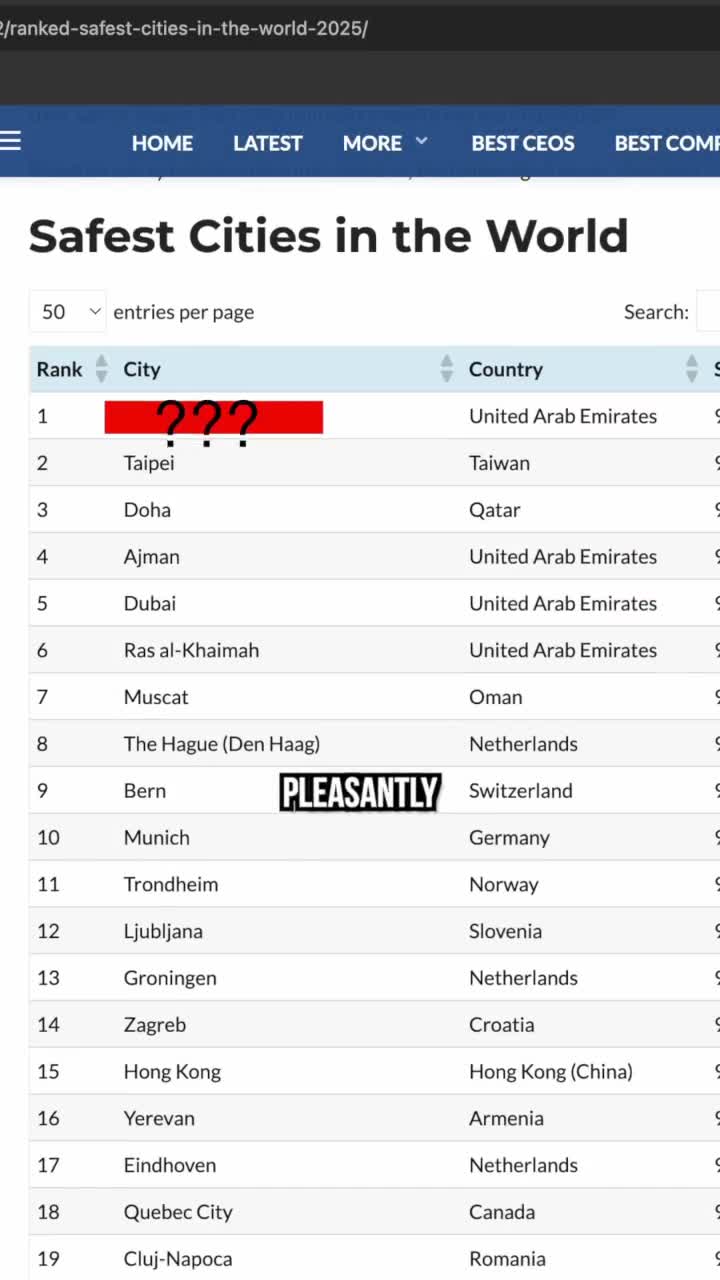This screenshot has width=720, height=1280.
Task: Select the Hong Kong row
Action: tap(375, 1072)
